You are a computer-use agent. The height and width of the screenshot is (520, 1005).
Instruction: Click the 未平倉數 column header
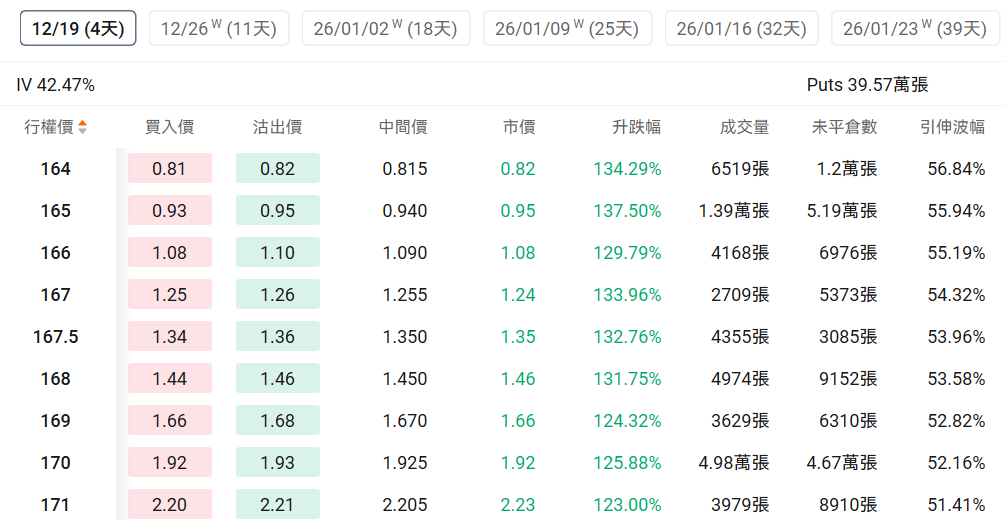844,127
